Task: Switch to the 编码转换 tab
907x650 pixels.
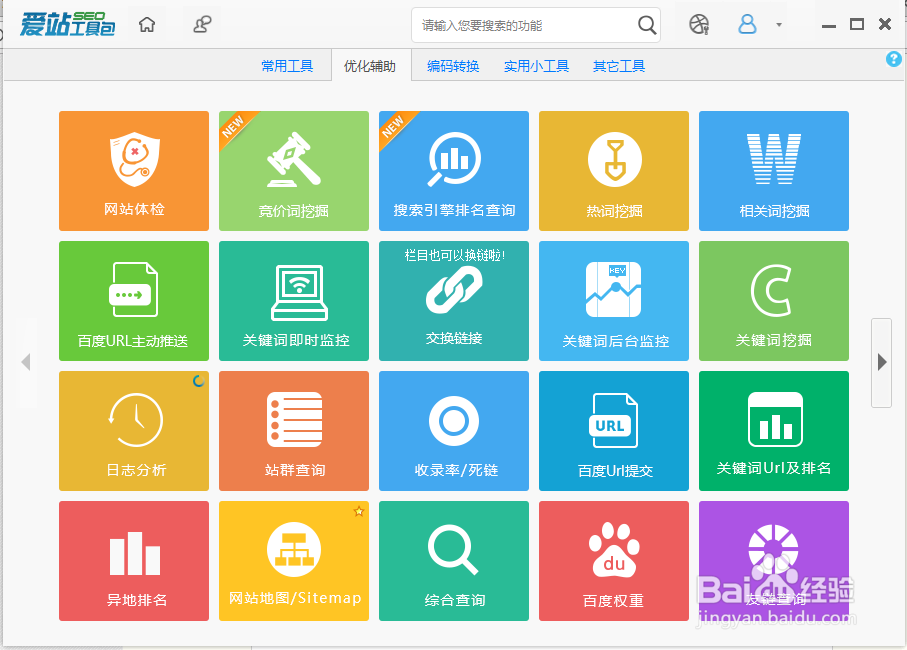Action: coord(453,66)
